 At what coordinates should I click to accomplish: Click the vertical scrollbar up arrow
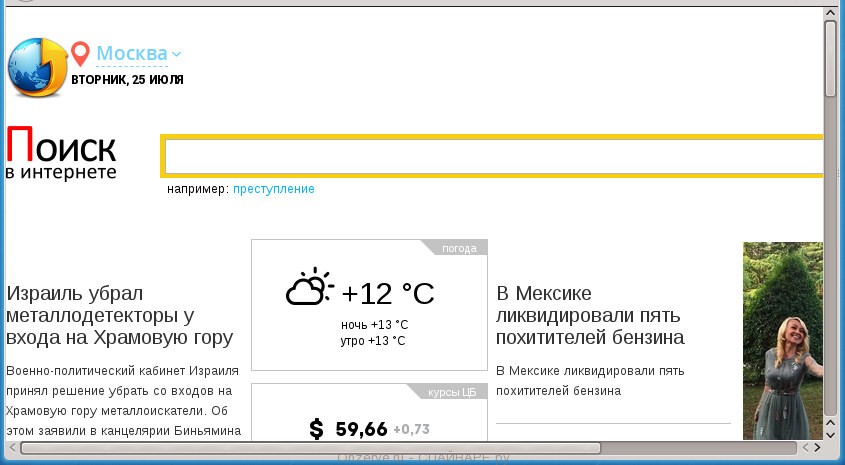830,13
